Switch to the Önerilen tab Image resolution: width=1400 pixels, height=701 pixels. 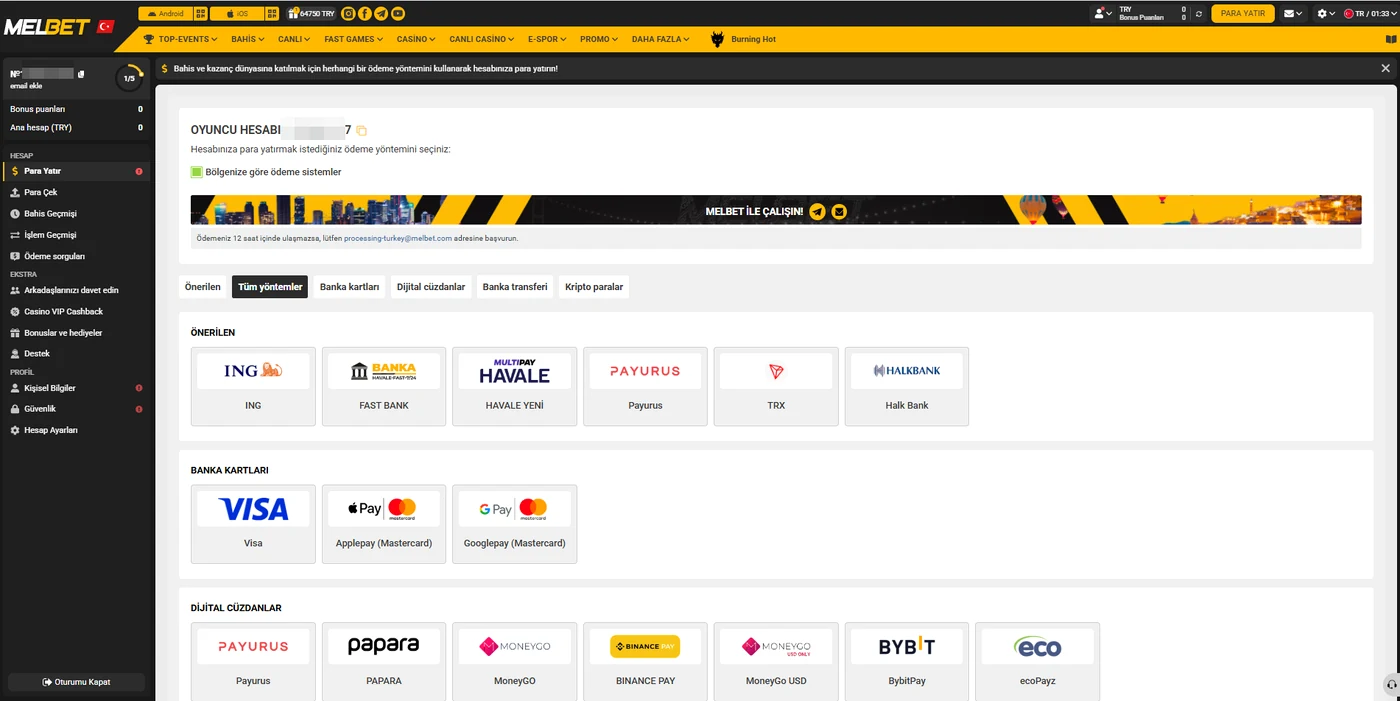pos(203,287)
